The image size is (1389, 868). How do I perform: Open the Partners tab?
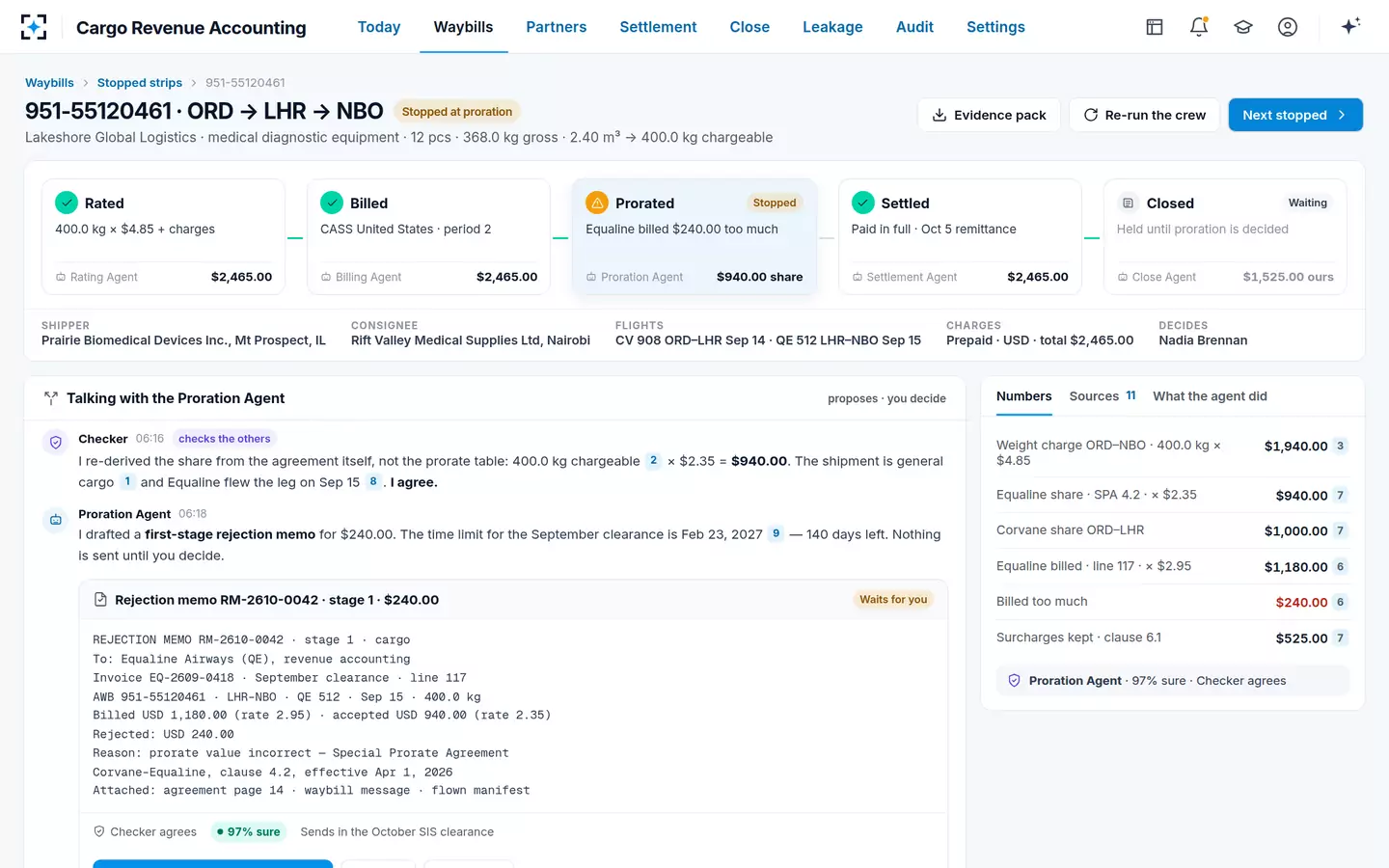557,27
